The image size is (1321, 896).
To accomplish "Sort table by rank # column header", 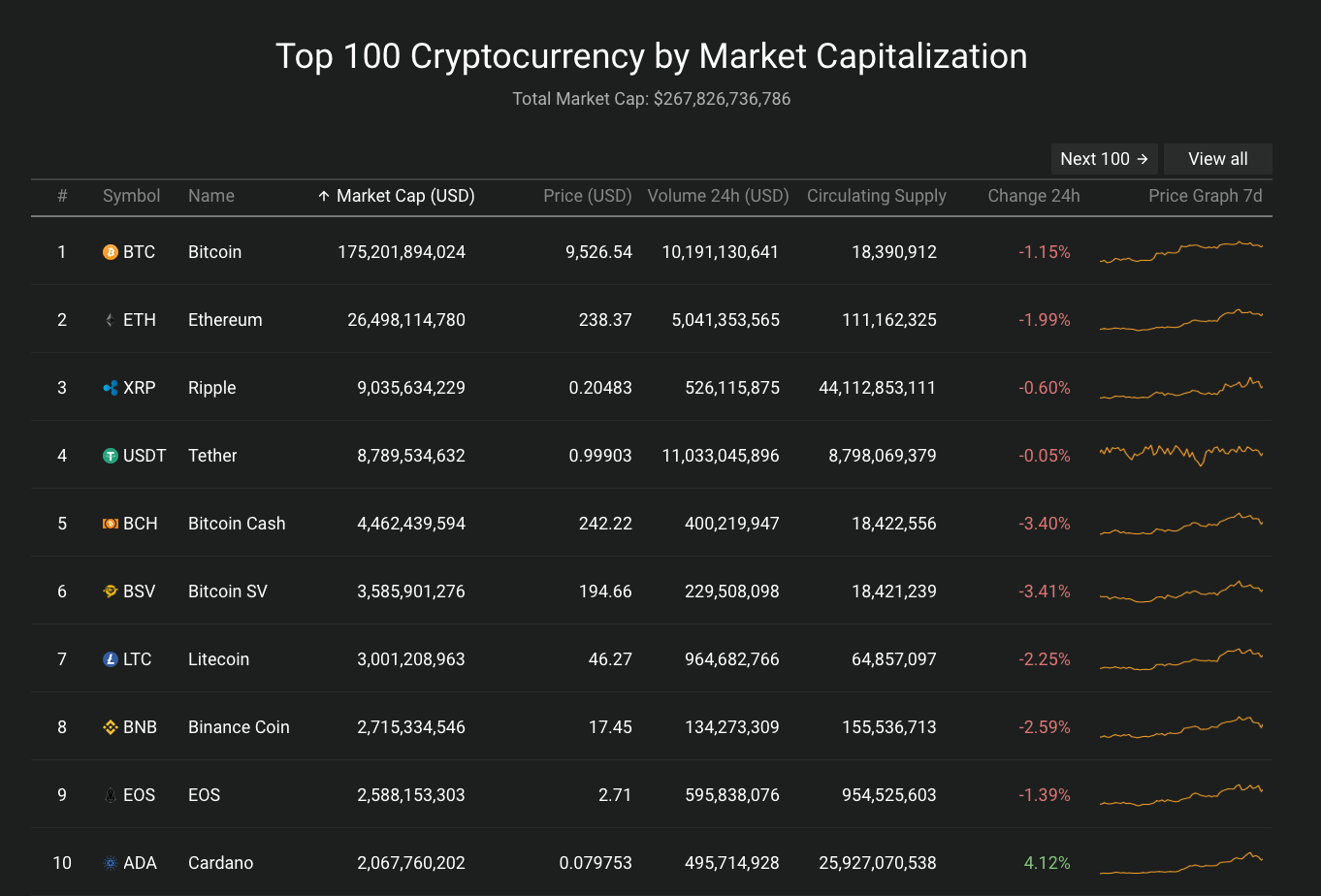I will pyautogui.click(x=62, y=196).
